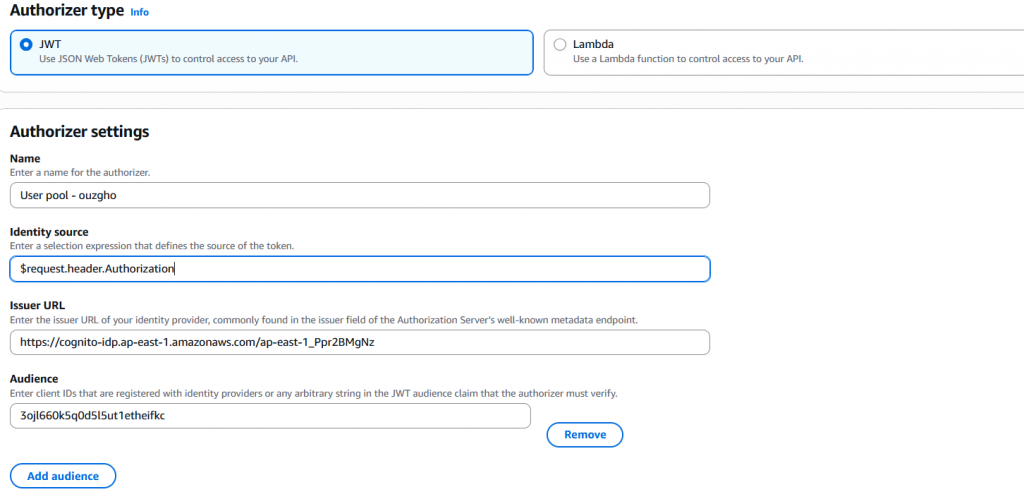Screen dimensions: 1024x492
Task: Select the Lambda radio button
Action: coord(559,44)
